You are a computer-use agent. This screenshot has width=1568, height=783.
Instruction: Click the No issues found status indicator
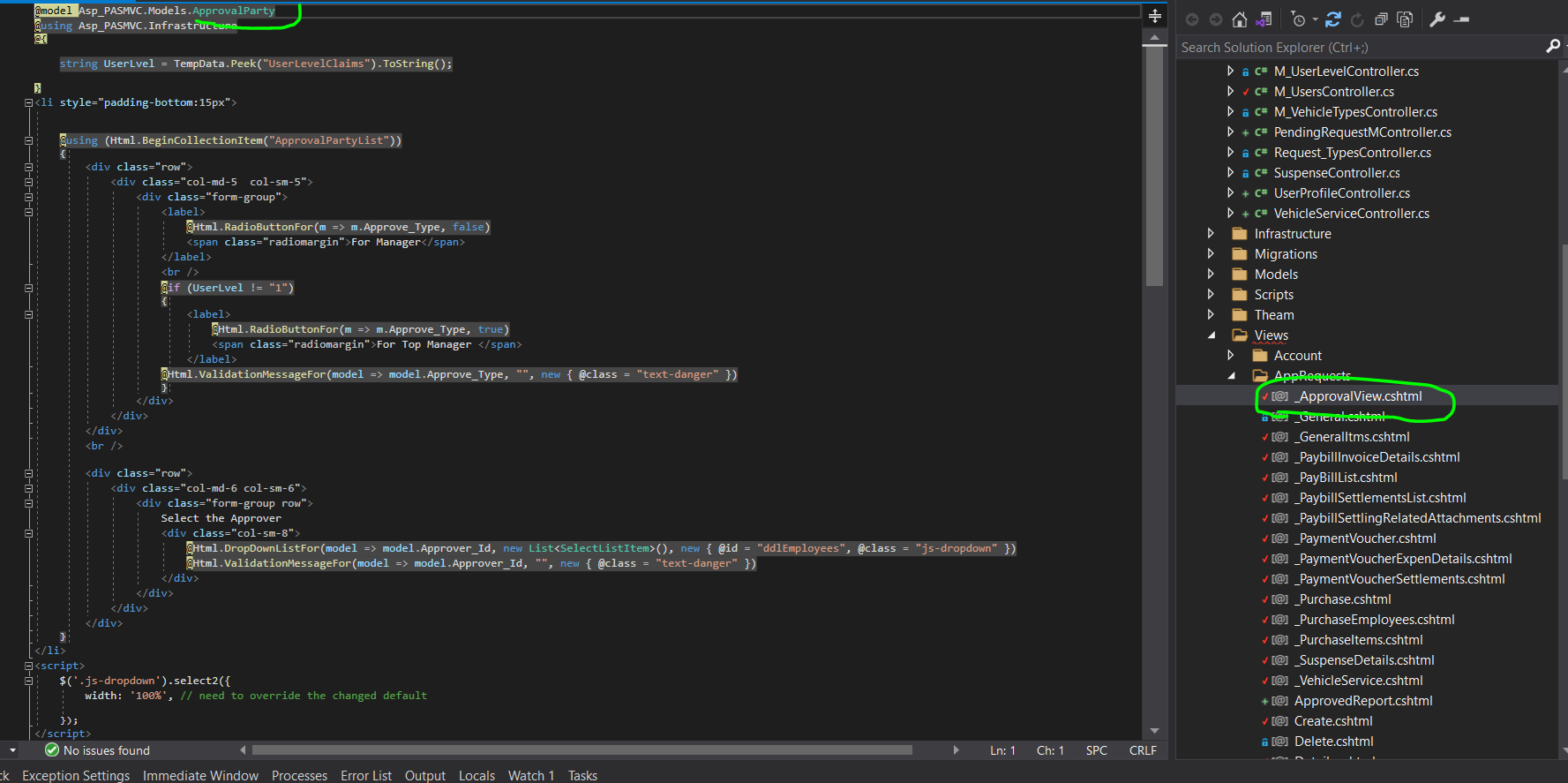pyautogui.click(x=97, y=750)
